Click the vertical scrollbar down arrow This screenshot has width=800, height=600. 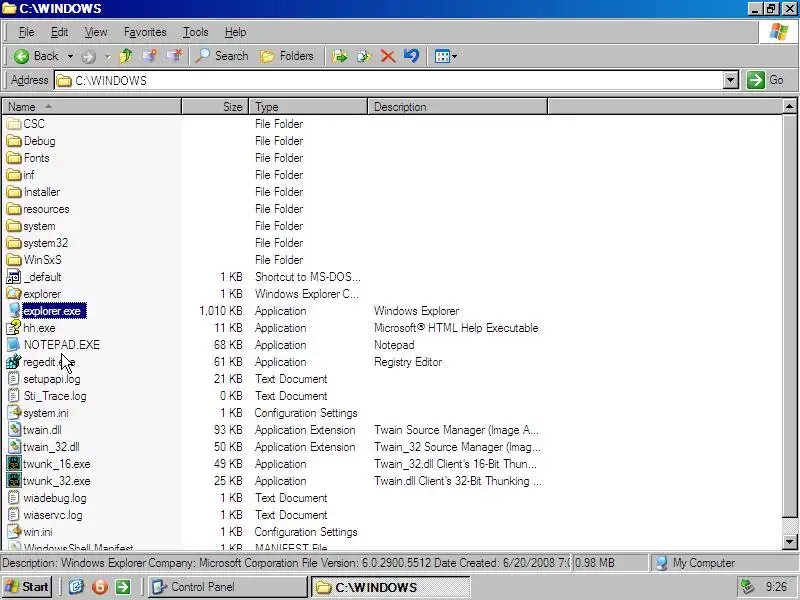coord(789,542)
